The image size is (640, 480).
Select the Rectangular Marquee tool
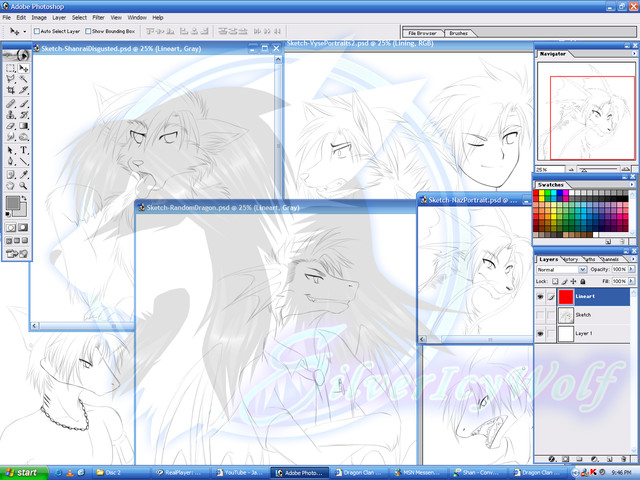(11, 68)
